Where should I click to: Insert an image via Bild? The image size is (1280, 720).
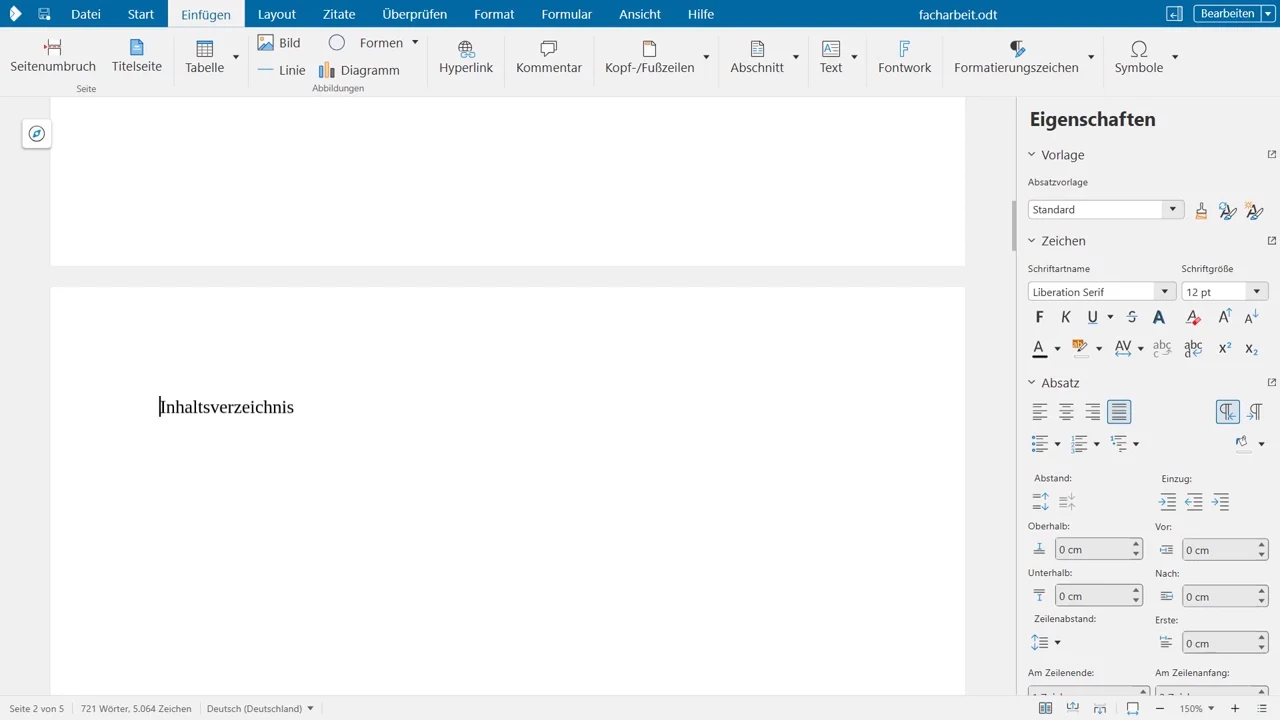coord(279,43)
